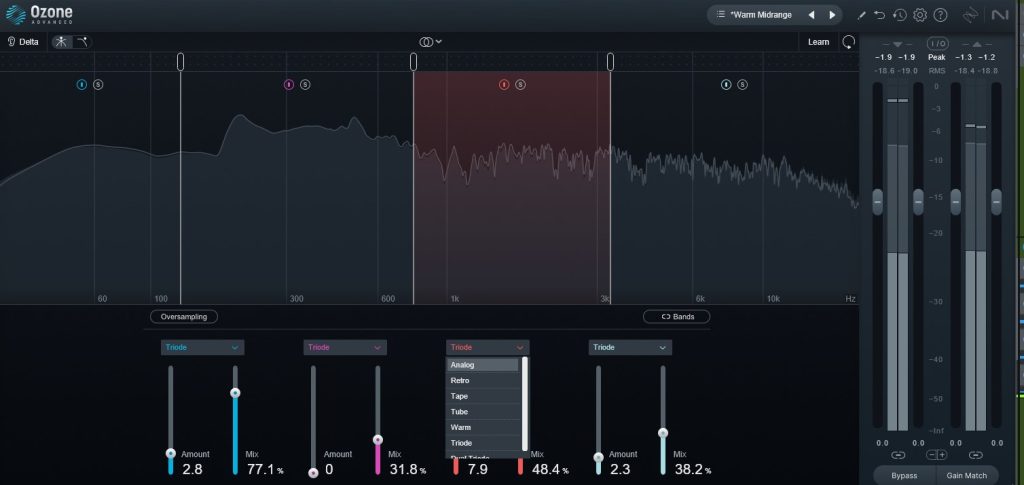Click the pencil edit icon in header
The width and height of the screenshot is (1024, 485).
(861, 15)
